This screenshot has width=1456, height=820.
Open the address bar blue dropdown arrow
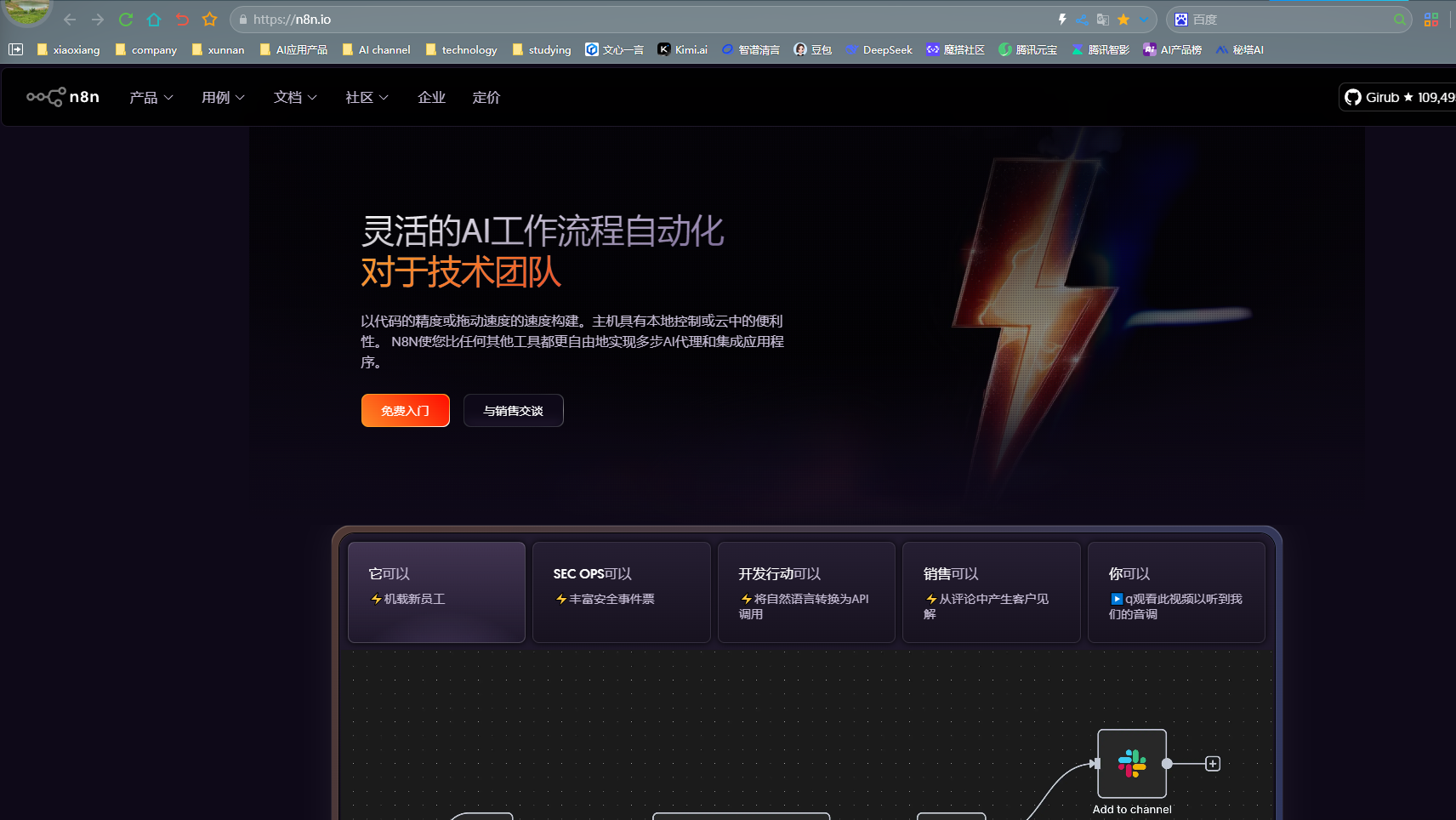pyautogui.click(x=1144, y=20)
